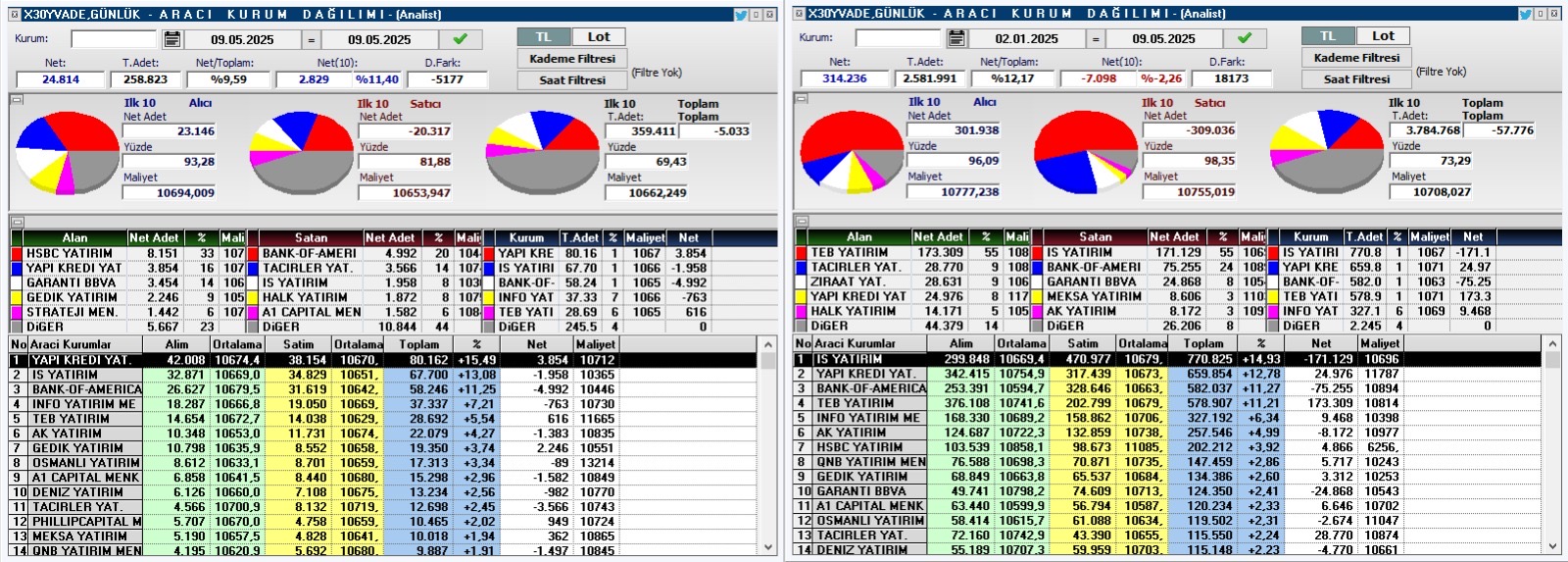Open Kademe Filtresi in the 02.01.2025 window

[x=1356, y=58]
